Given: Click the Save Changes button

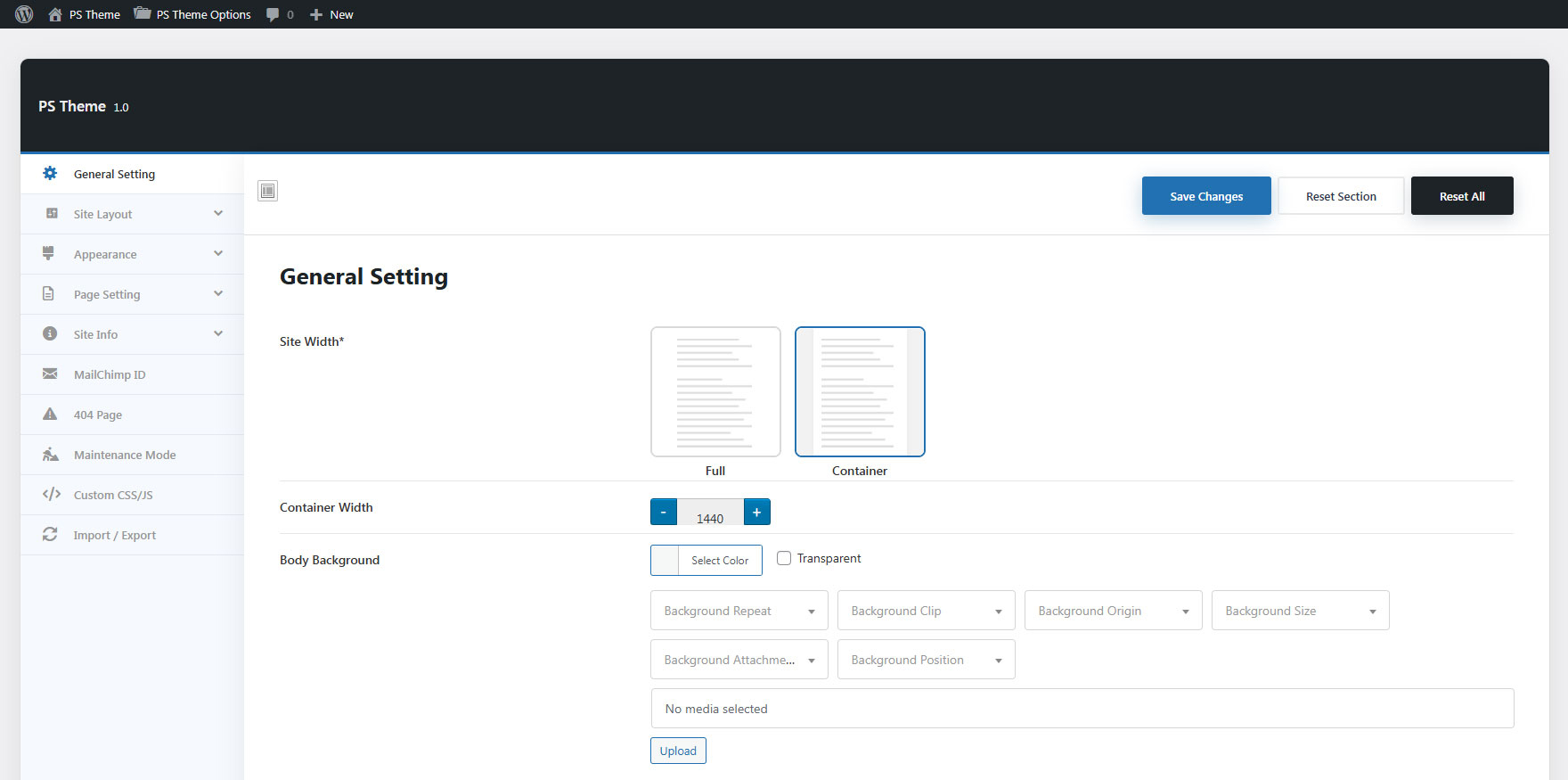Looking at the screenshot, I should 1206,196.
